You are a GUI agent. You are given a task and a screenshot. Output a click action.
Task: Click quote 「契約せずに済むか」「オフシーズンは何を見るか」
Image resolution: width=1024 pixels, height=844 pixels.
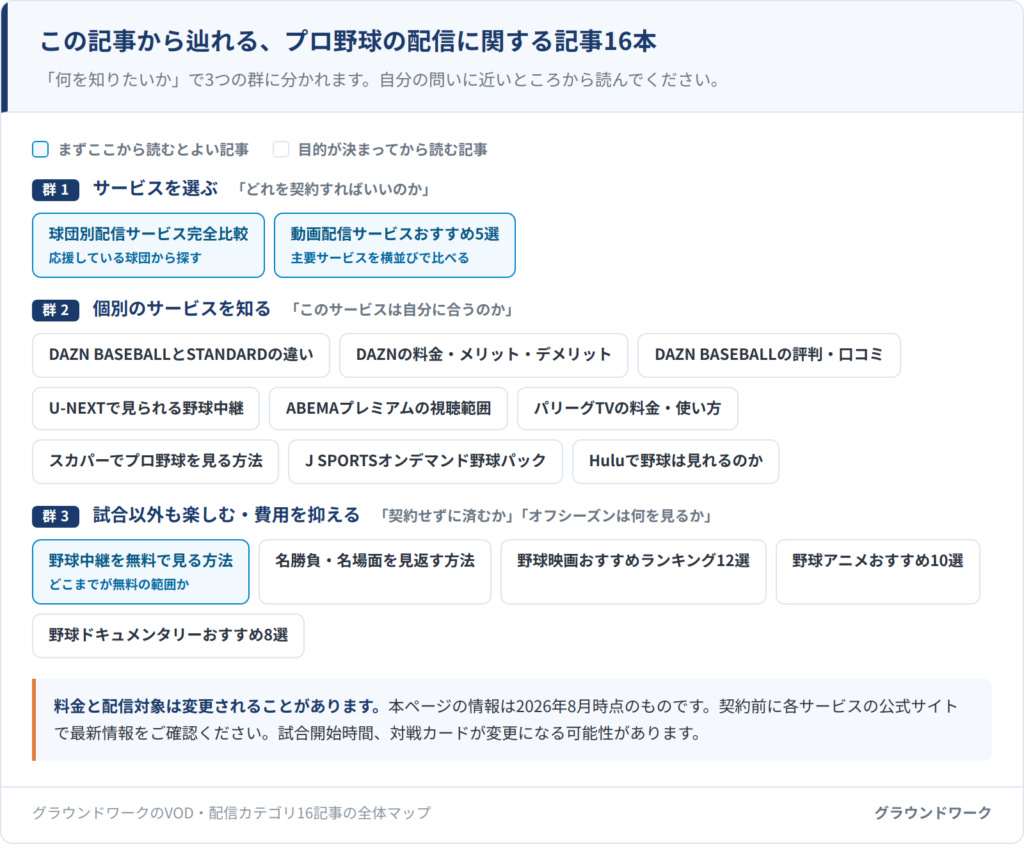[x=545, y=516]
